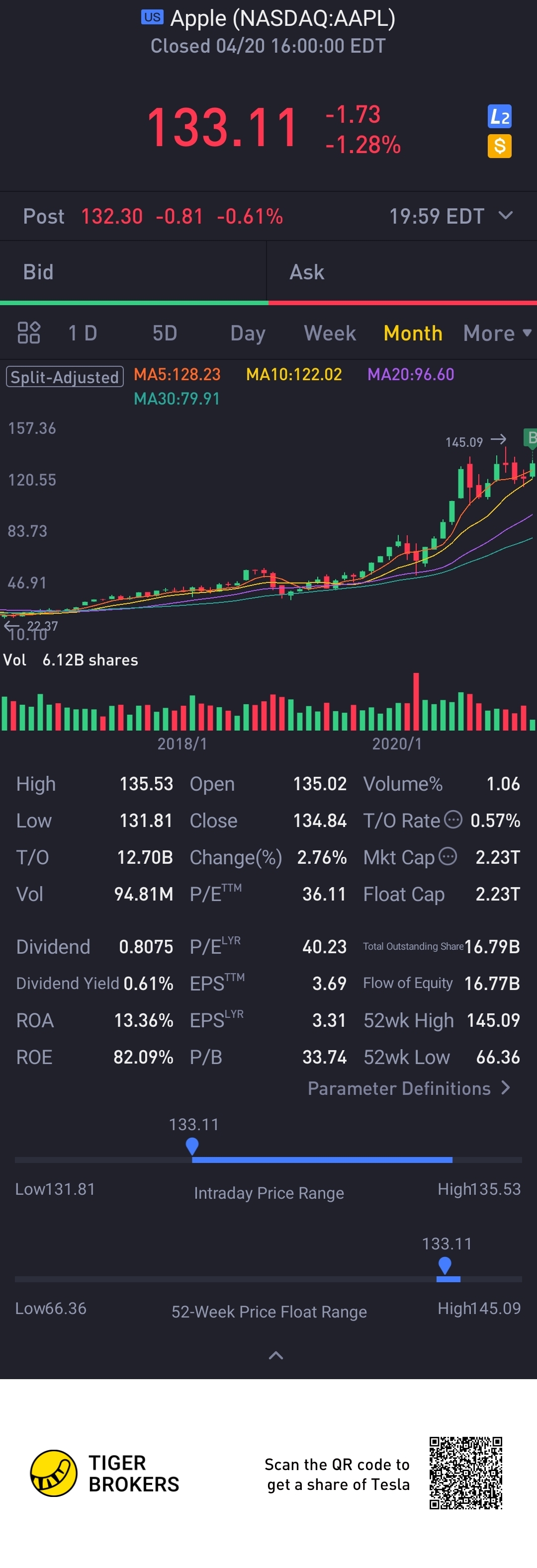This screenshot has height=1568, width=537.
Task: Select the 1 D chart tab
Action: coord(83,333)
